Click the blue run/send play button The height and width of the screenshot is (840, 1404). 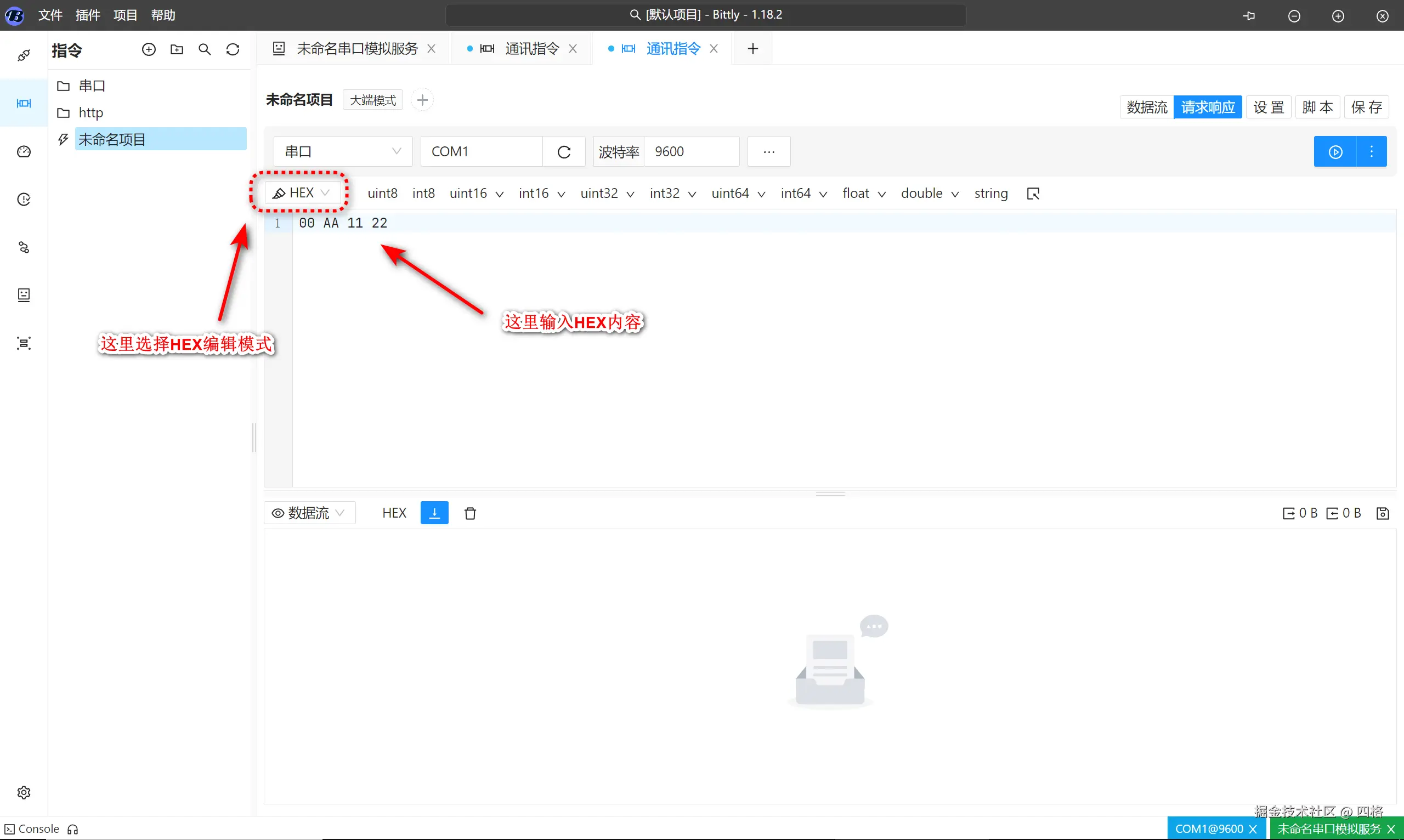(1335, 152)
